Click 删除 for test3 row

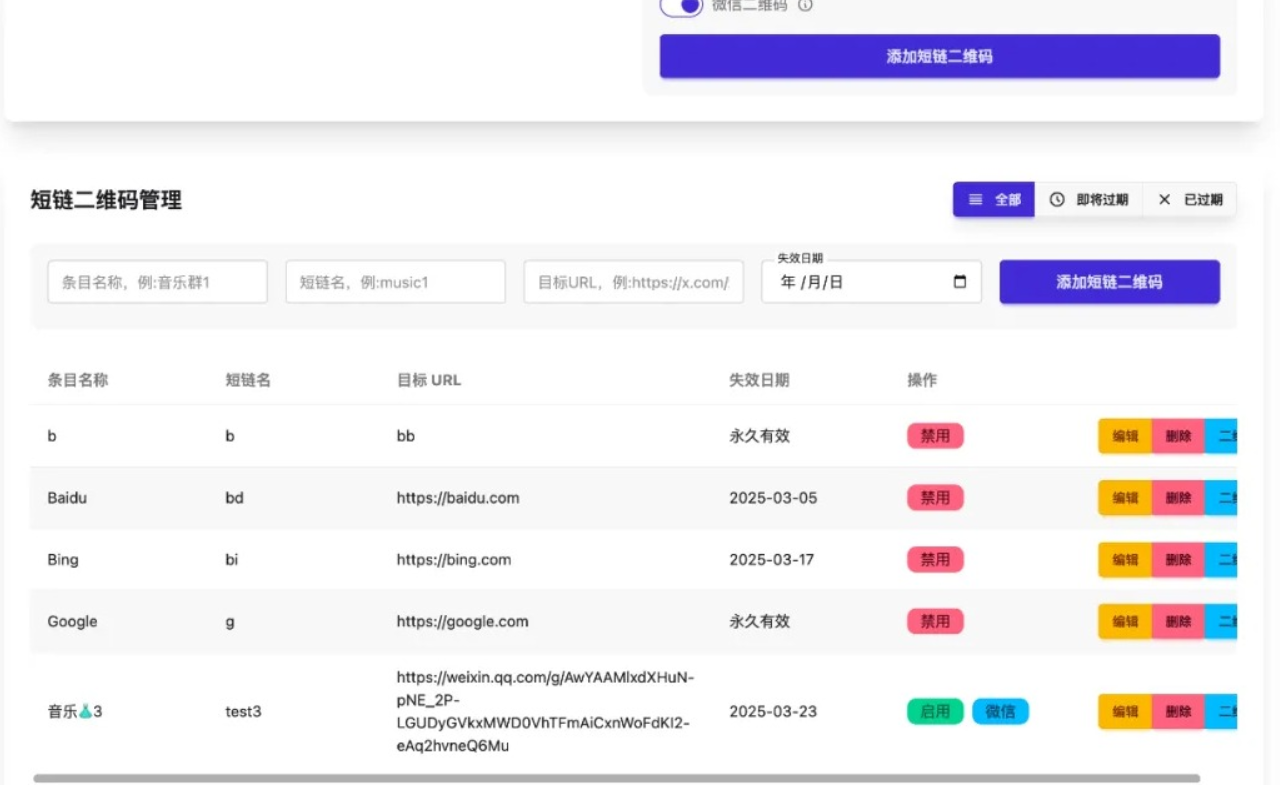1178,711
